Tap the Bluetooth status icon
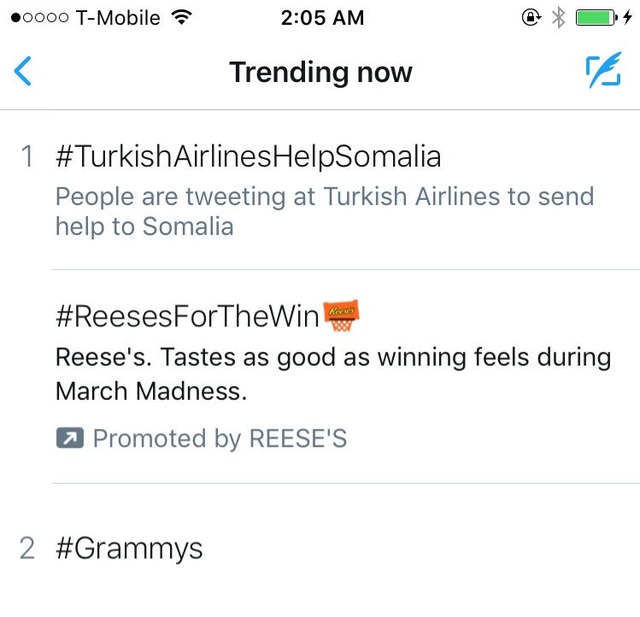This screenshot has height=617, width=640. [x=558, y=18]
